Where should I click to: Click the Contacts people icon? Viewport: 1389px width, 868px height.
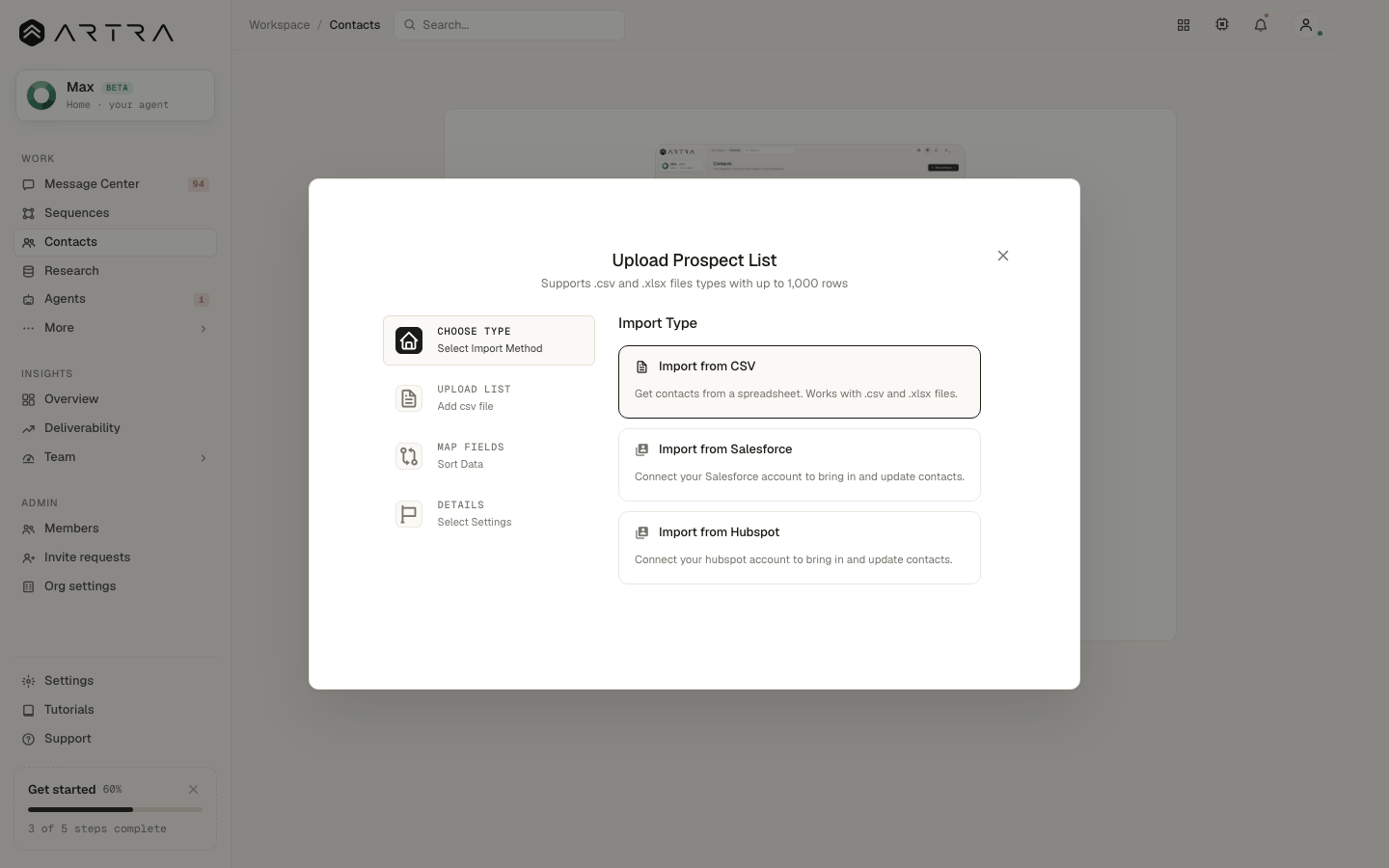pos(28,242)
